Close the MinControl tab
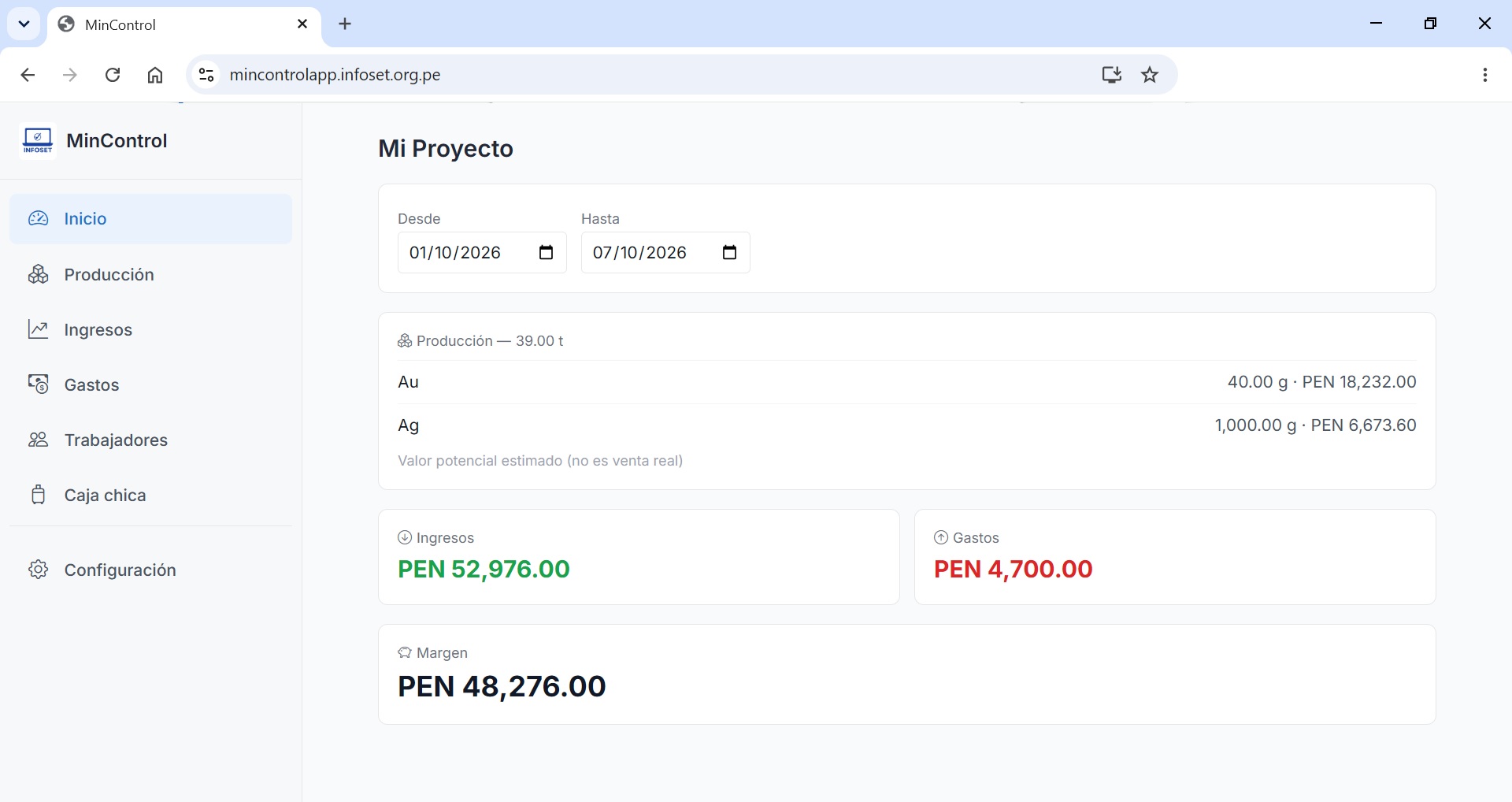Image resolution: width=1512 pixels, height=802 pixels. (x=302, y=24)
